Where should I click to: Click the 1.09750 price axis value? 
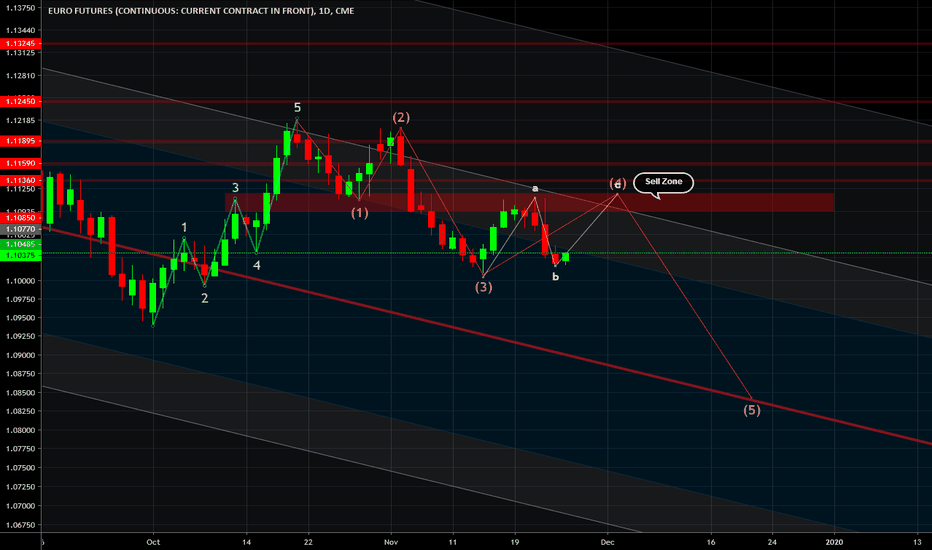click(20, 299)
